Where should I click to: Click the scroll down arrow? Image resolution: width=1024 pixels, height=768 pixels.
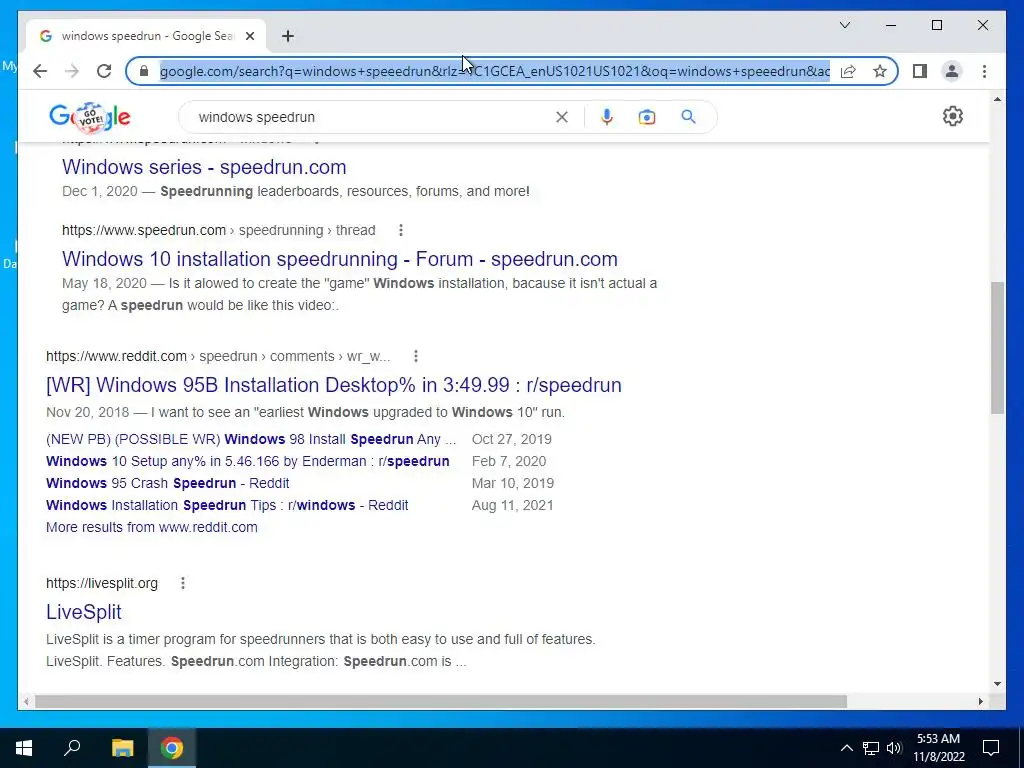pos(997,684)
